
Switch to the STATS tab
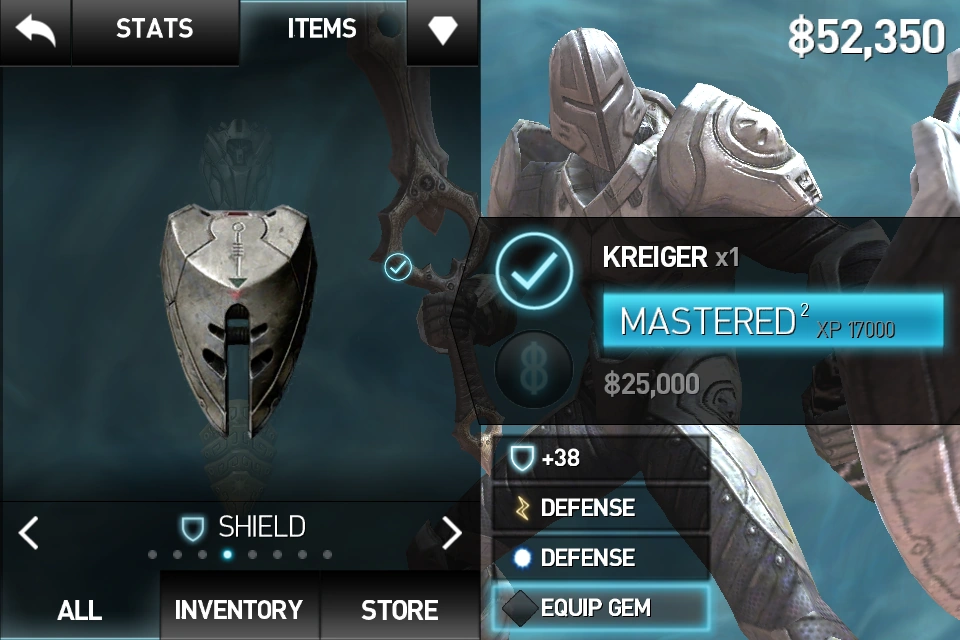[x=155, y=29]
